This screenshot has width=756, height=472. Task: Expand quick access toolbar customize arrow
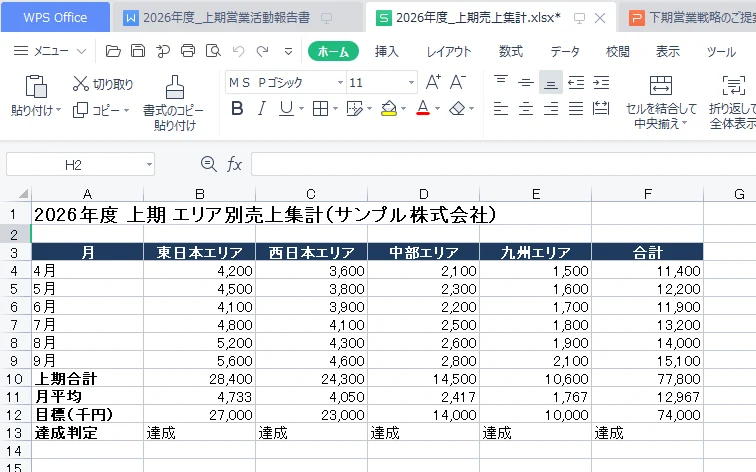288,51
